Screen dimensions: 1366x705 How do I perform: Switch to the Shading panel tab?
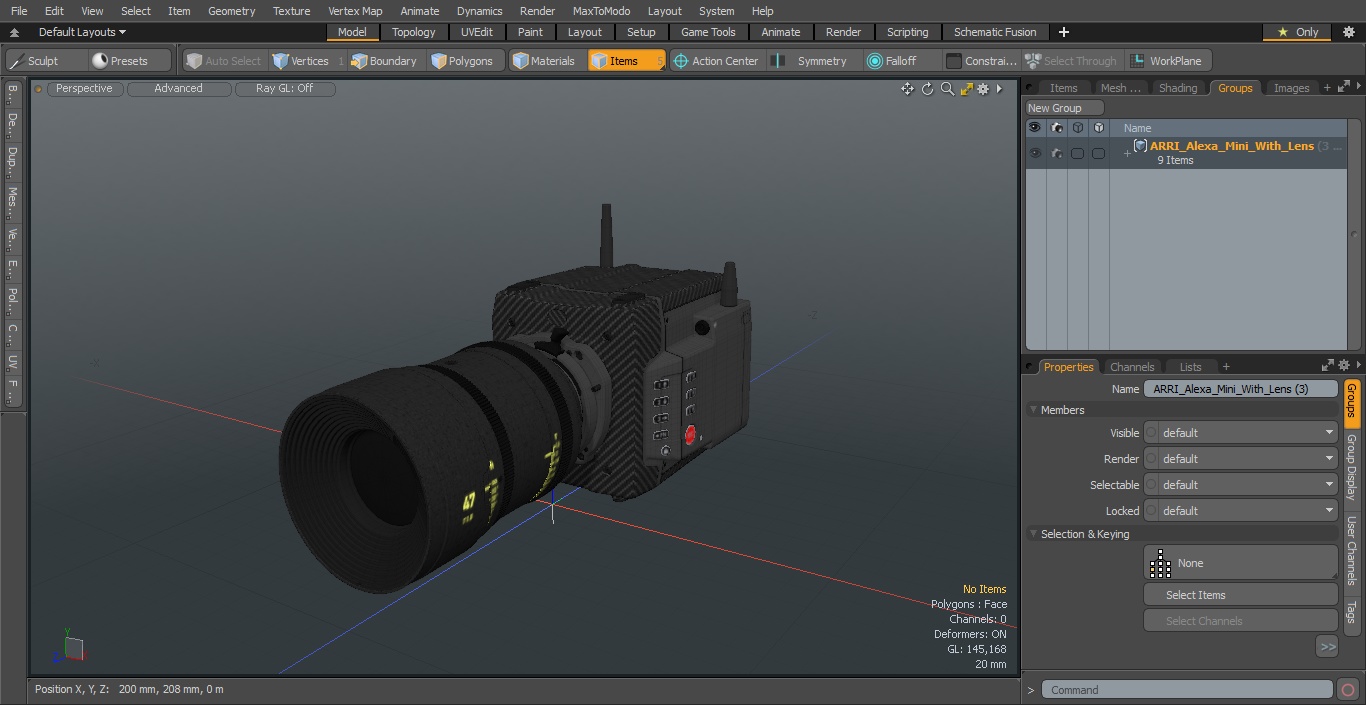coord(1177,88)
